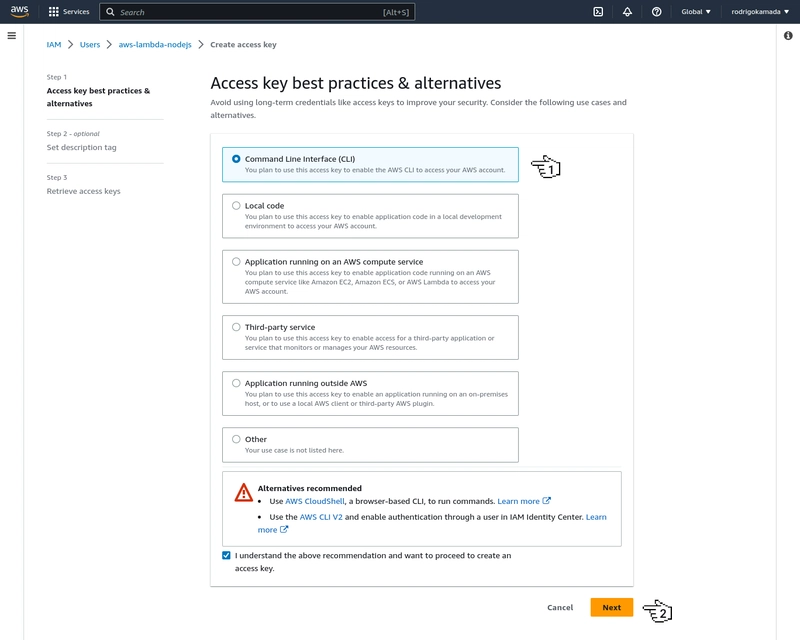
Task: Click external-link icon after AWS CLI V2 link
Action: pyautogui.click(x=284, y=530)
